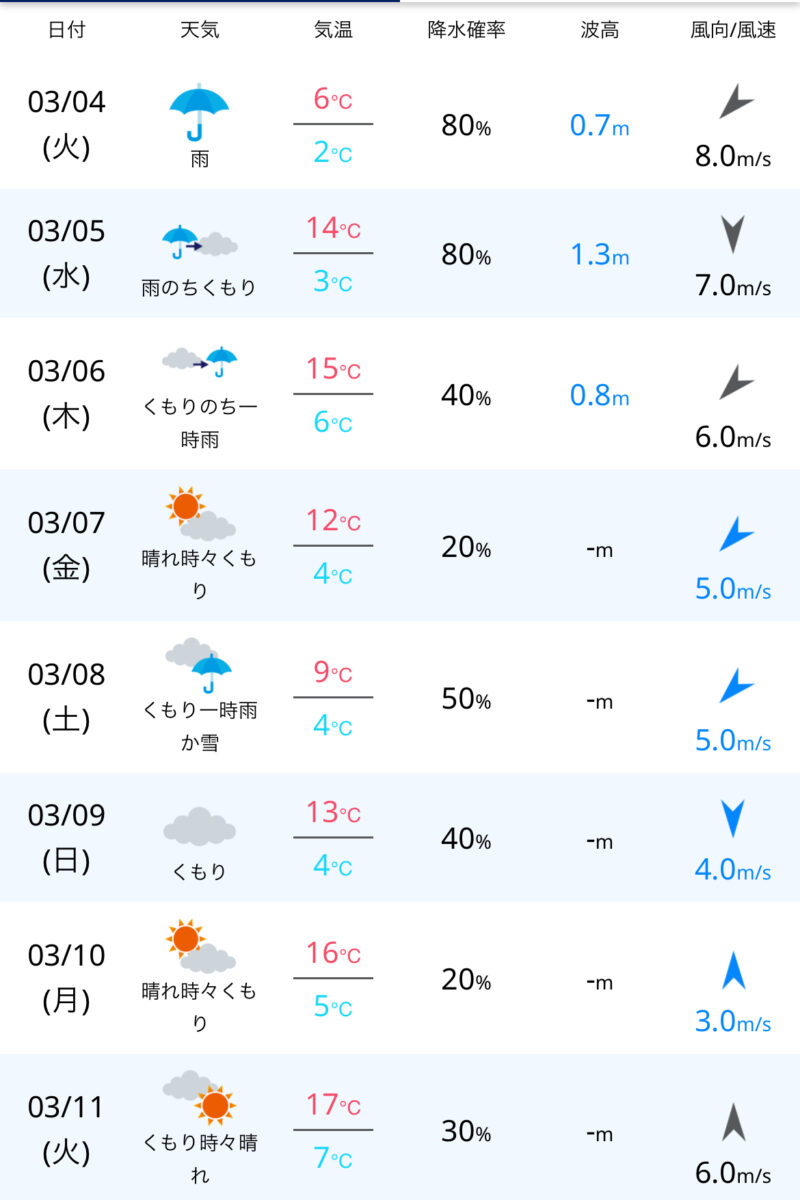Click the 風向/風速 column header
Screen dimensions: 800x1200
coord(733,29)
